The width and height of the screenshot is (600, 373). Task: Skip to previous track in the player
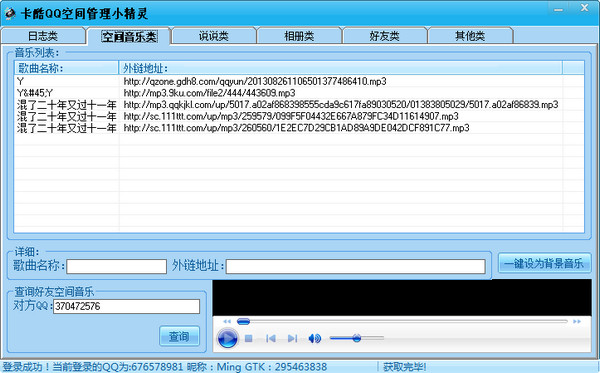271,339
